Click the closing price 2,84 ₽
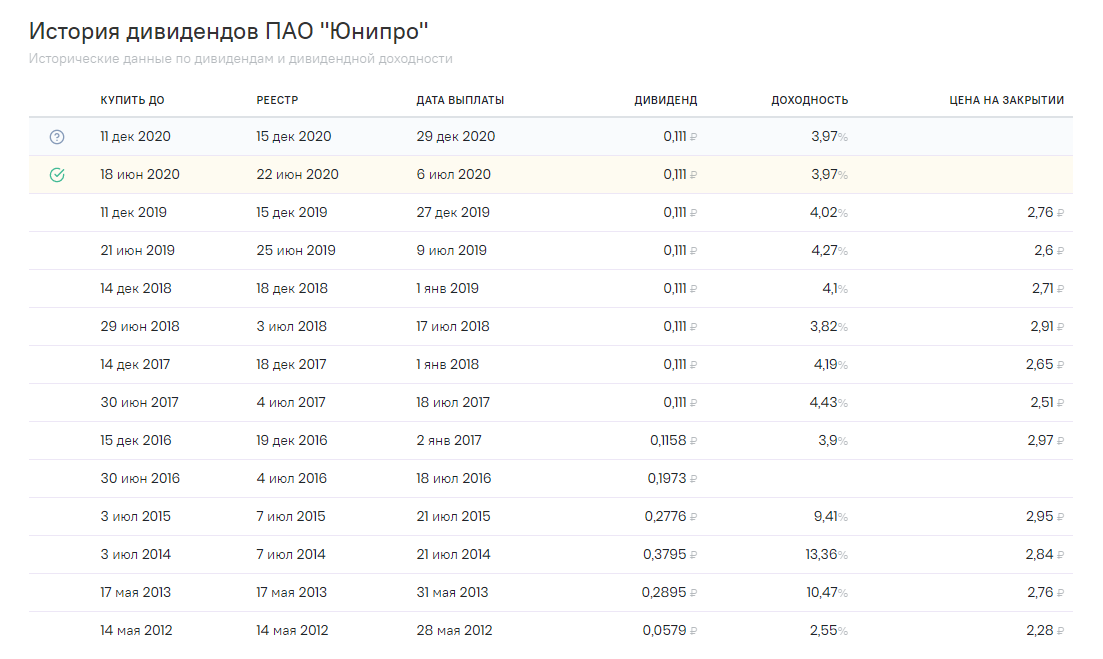Viewport: 1103px width, 659px height. (1045, 554)
